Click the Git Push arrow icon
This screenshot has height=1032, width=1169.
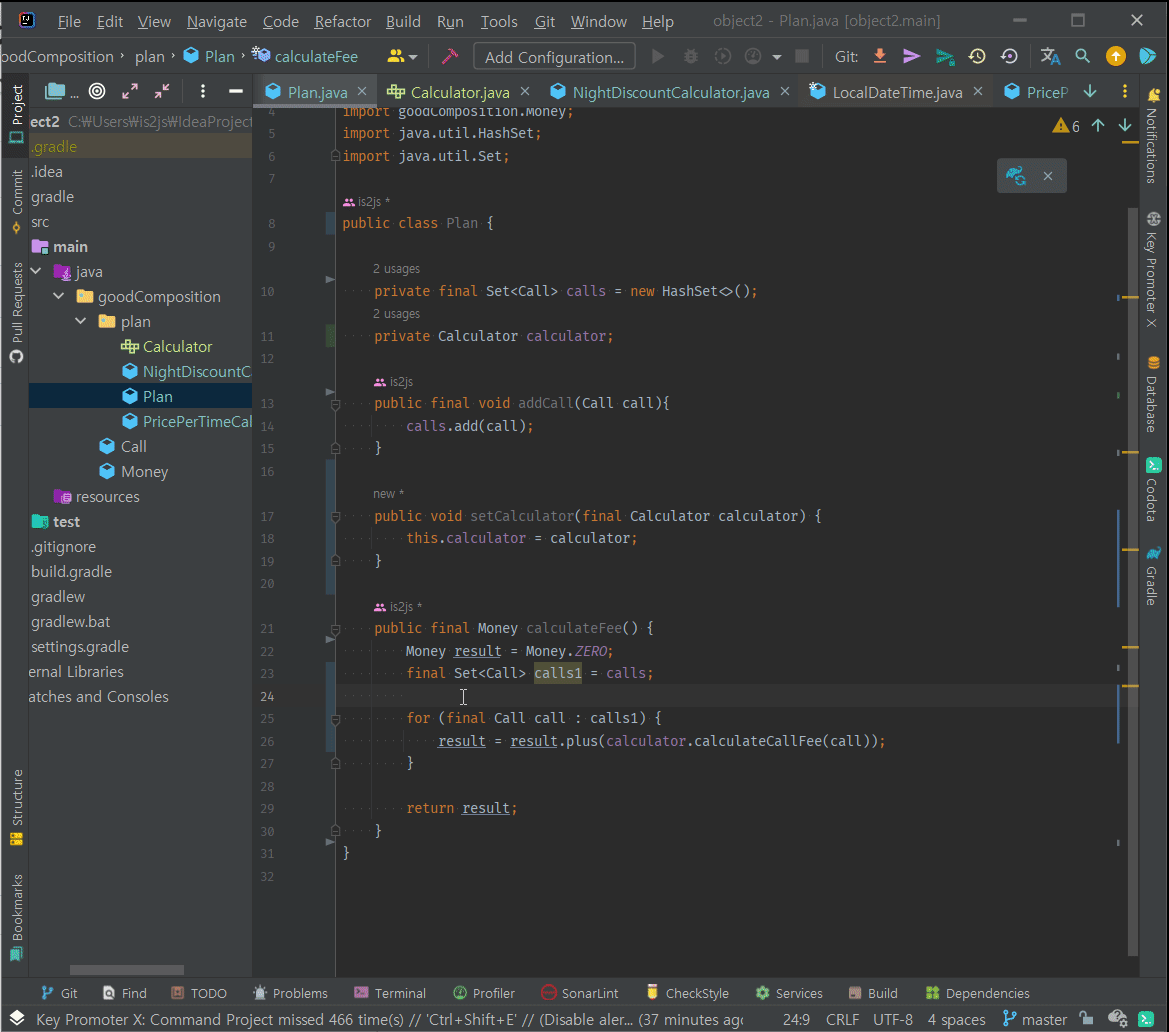(x=944, y=57)
